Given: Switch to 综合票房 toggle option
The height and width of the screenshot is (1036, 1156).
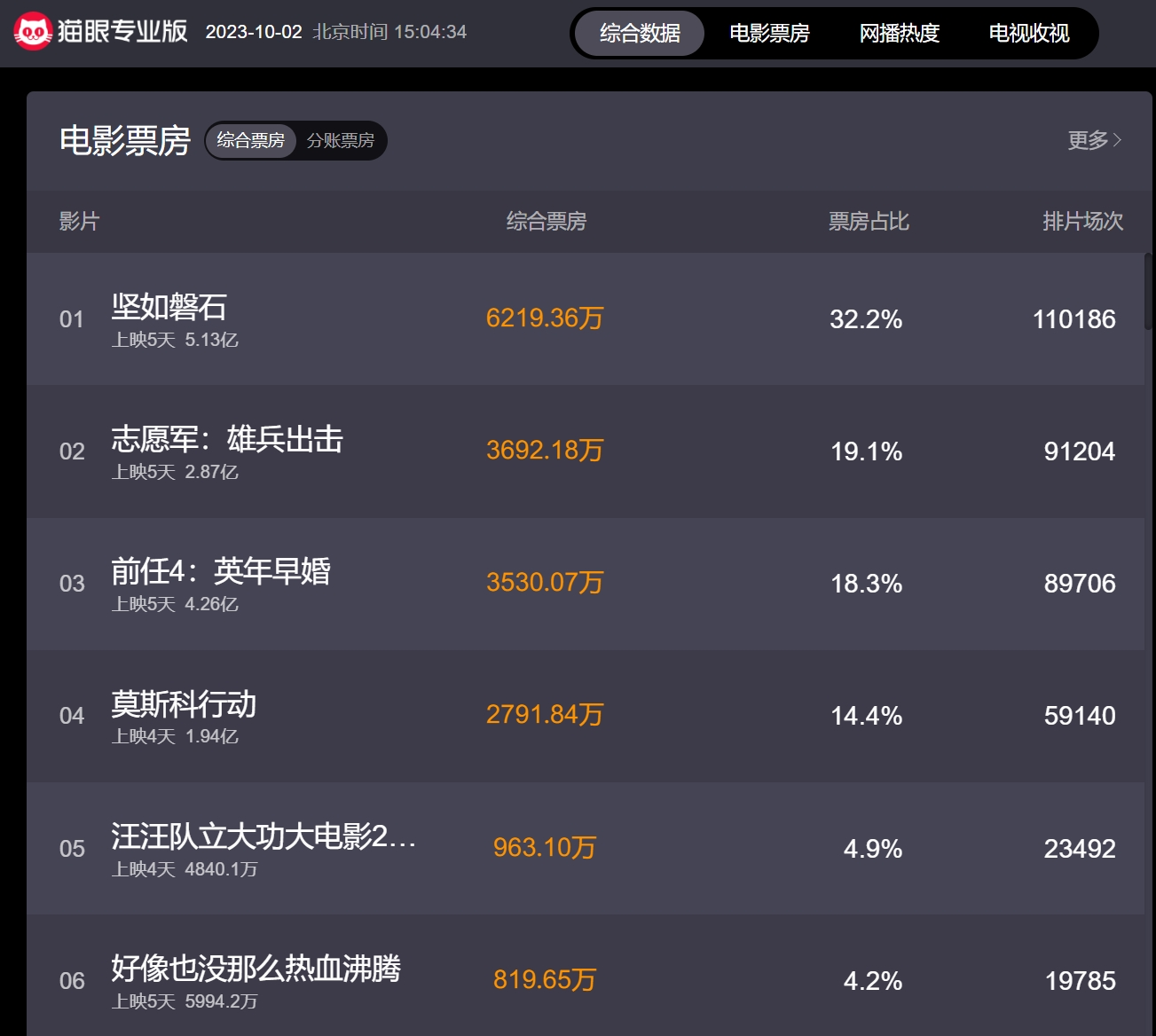Looking at the screenshot, I should [251, 140].
